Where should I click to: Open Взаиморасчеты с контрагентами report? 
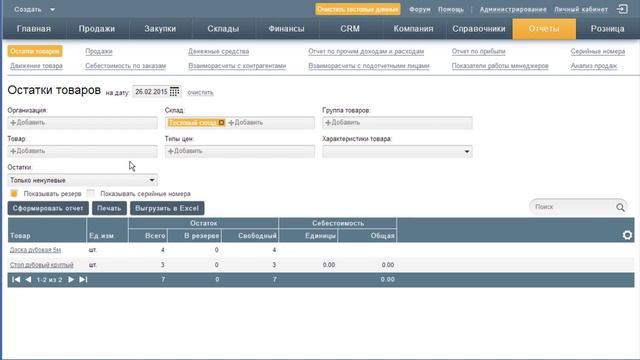(x=237, y=66)
